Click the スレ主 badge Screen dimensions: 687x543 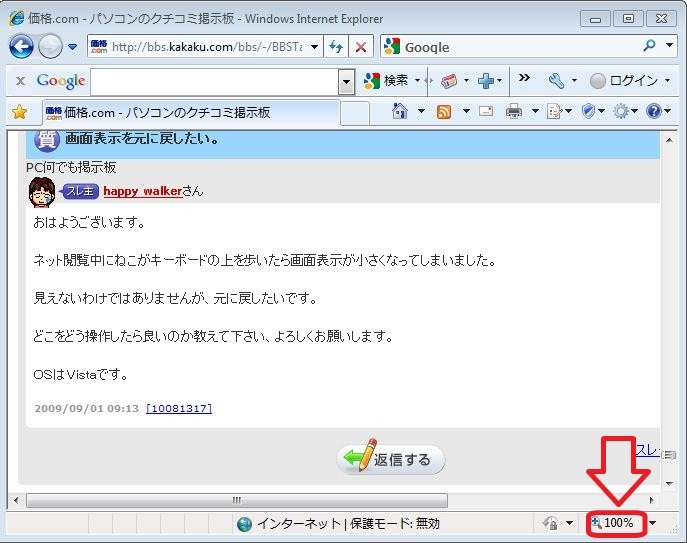(80, 191)
